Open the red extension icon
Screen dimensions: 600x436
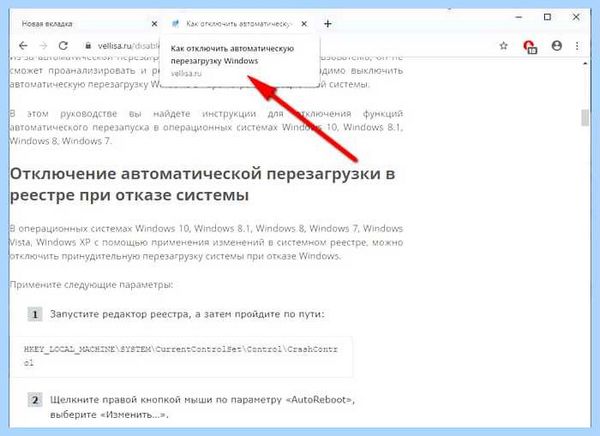click(x=530, y=47)
